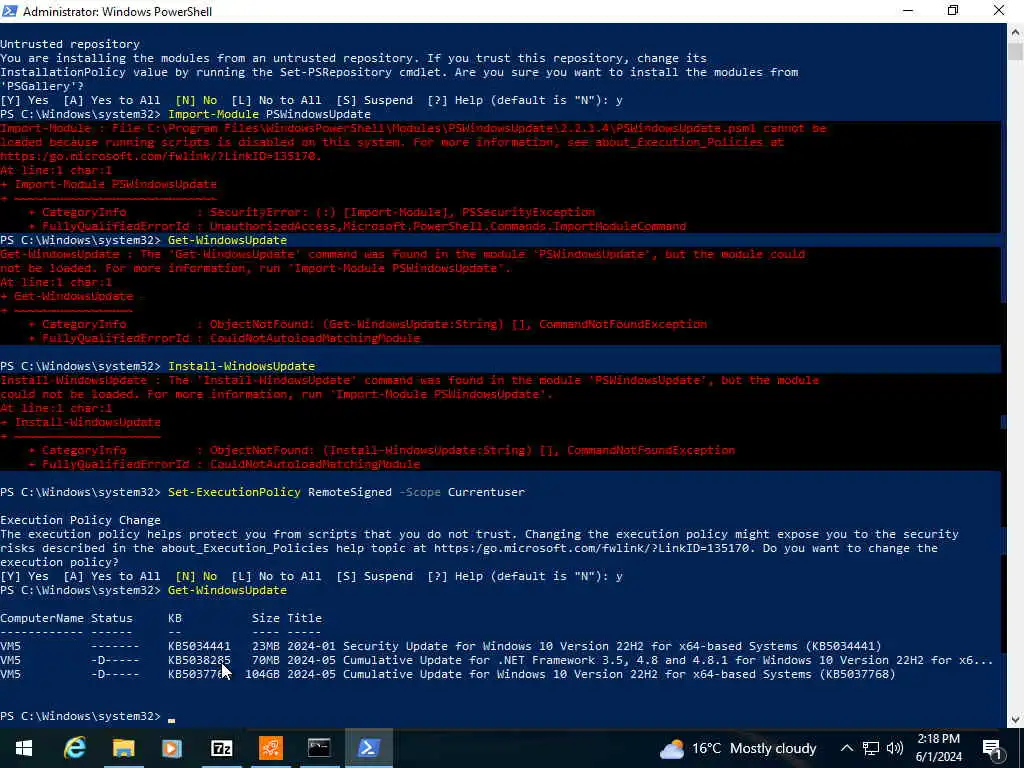This screenshot has width=1024, height=768.
Task: Click the '-Scope' parameter
Action: (x=420, y=492)
